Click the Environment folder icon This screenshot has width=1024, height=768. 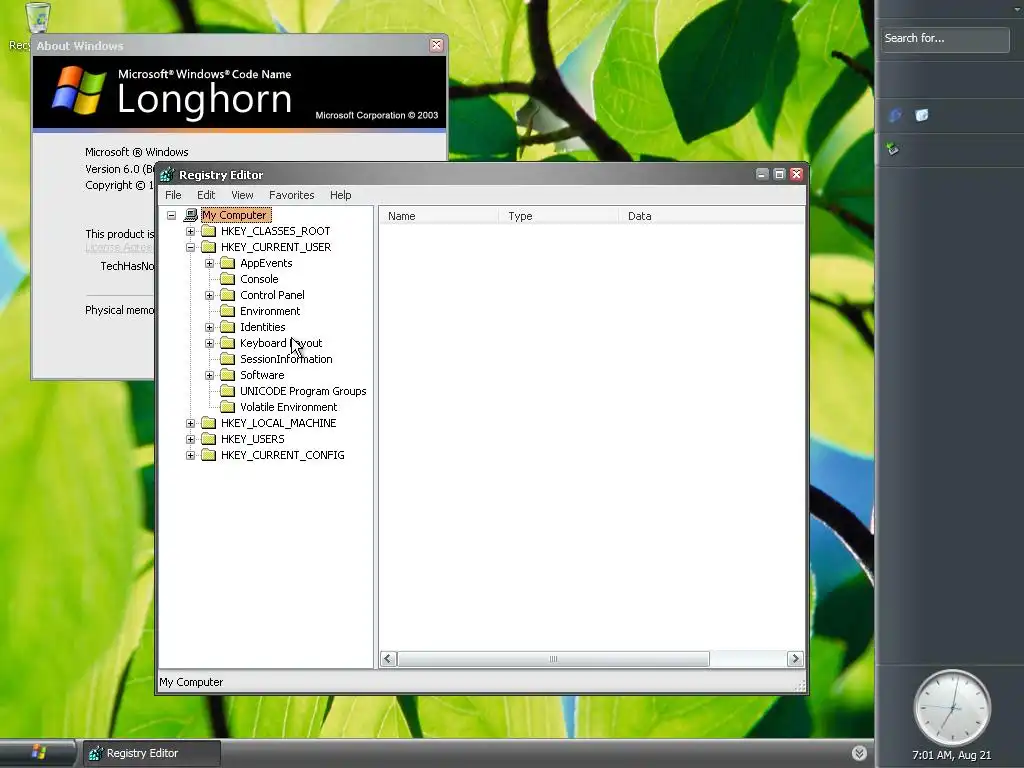pos(227,311)
